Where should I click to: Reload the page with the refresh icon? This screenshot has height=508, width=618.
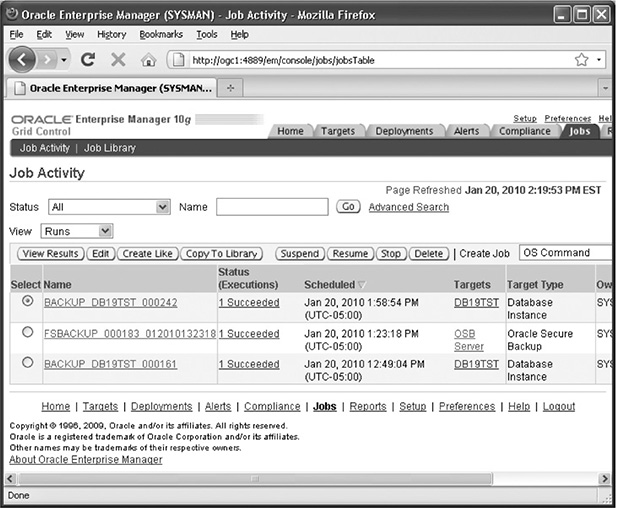click(88, 60)
